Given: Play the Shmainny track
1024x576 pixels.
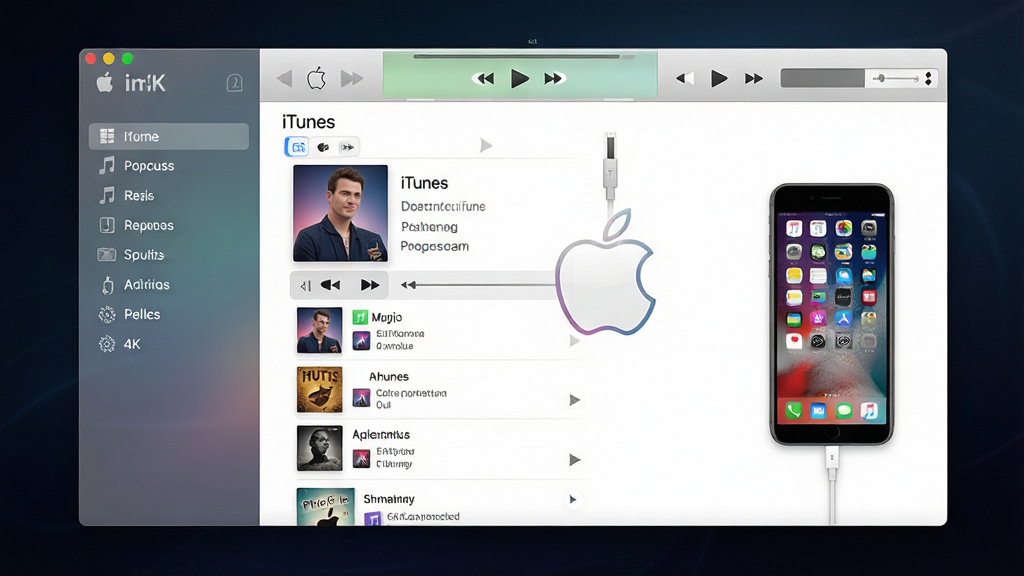Looking at the screenshot, I should tap(573, 500).
